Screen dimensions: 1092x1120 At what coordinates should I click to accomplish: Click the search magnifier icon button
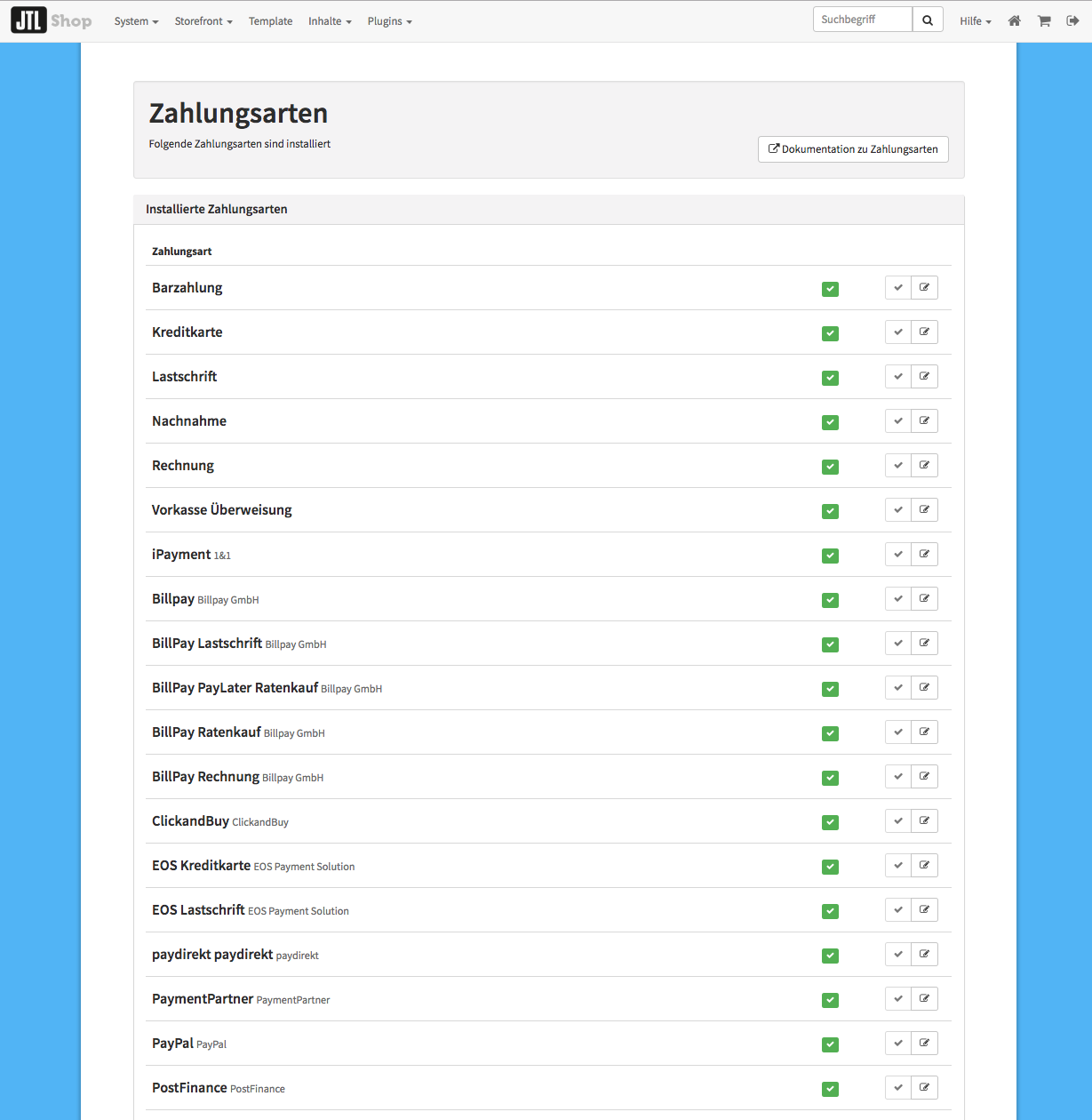point(927,20)
